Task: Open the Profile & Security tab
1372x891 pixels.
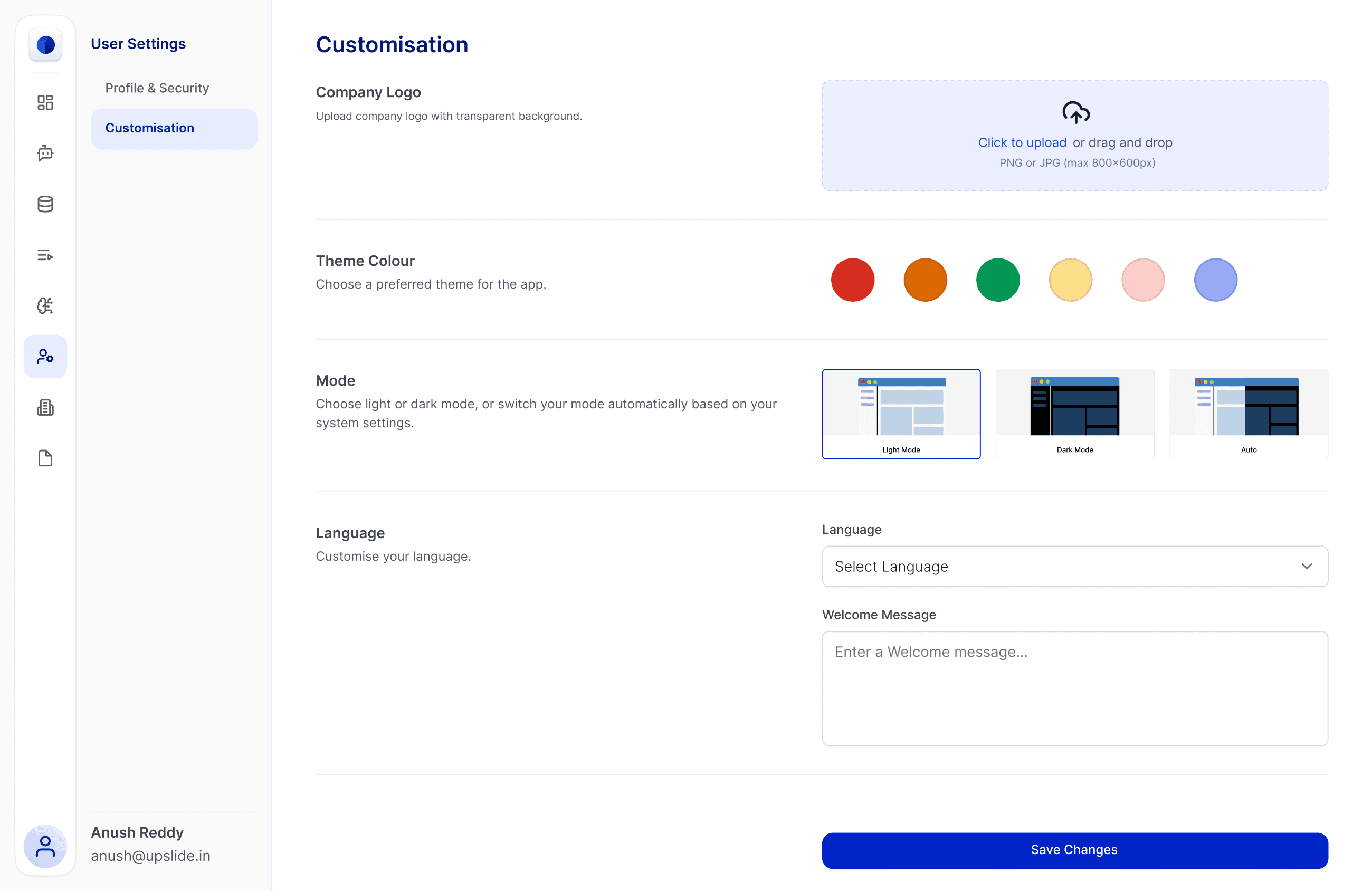Action: pyautogui.click(x=157, y=88)
